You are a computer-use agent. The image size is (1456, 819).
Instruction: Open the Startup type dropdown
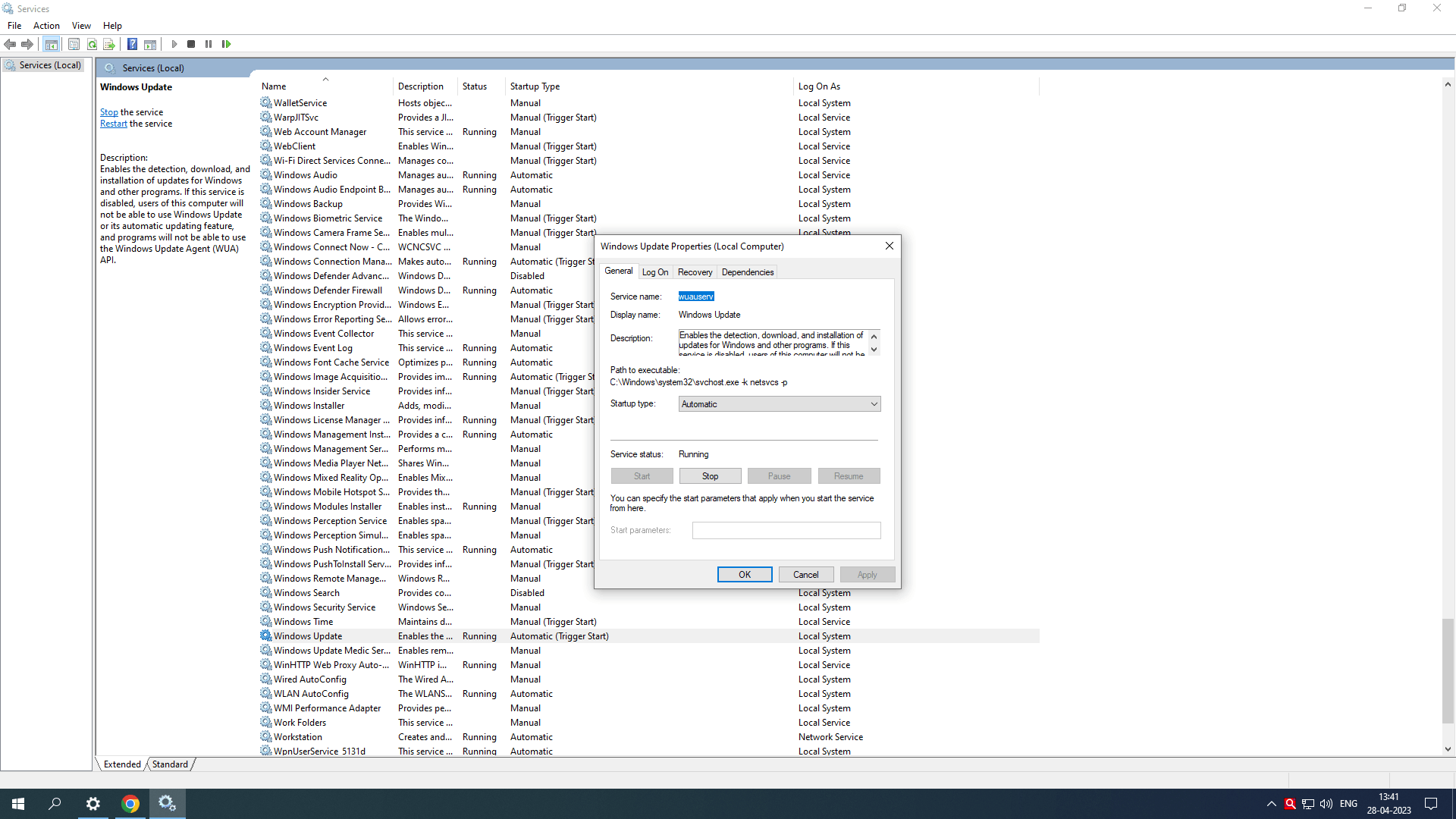click(779, 404)
